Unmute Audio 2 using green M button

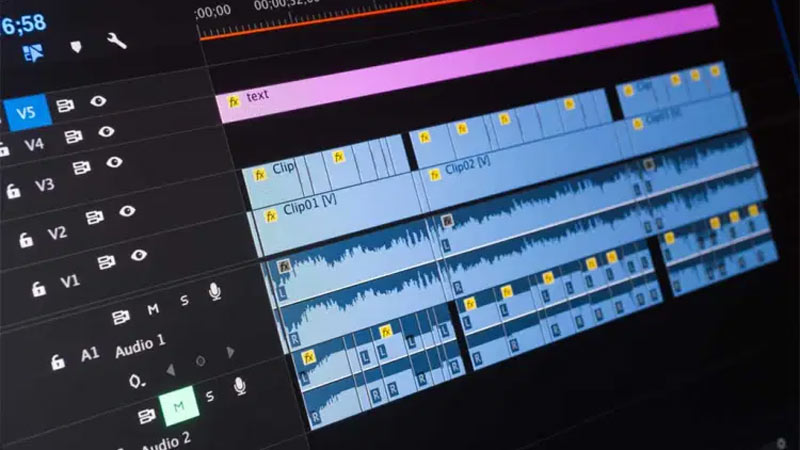click(178, 406)
